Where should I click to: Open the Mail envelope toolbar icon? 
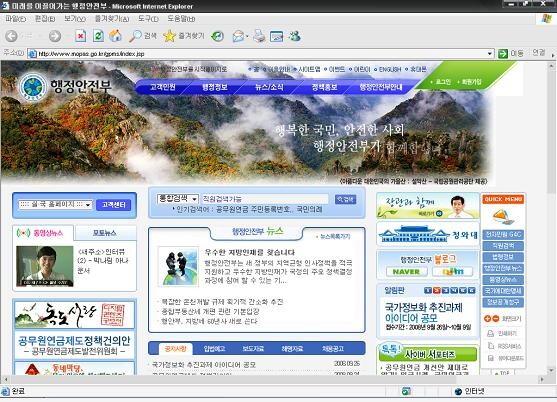239,36
